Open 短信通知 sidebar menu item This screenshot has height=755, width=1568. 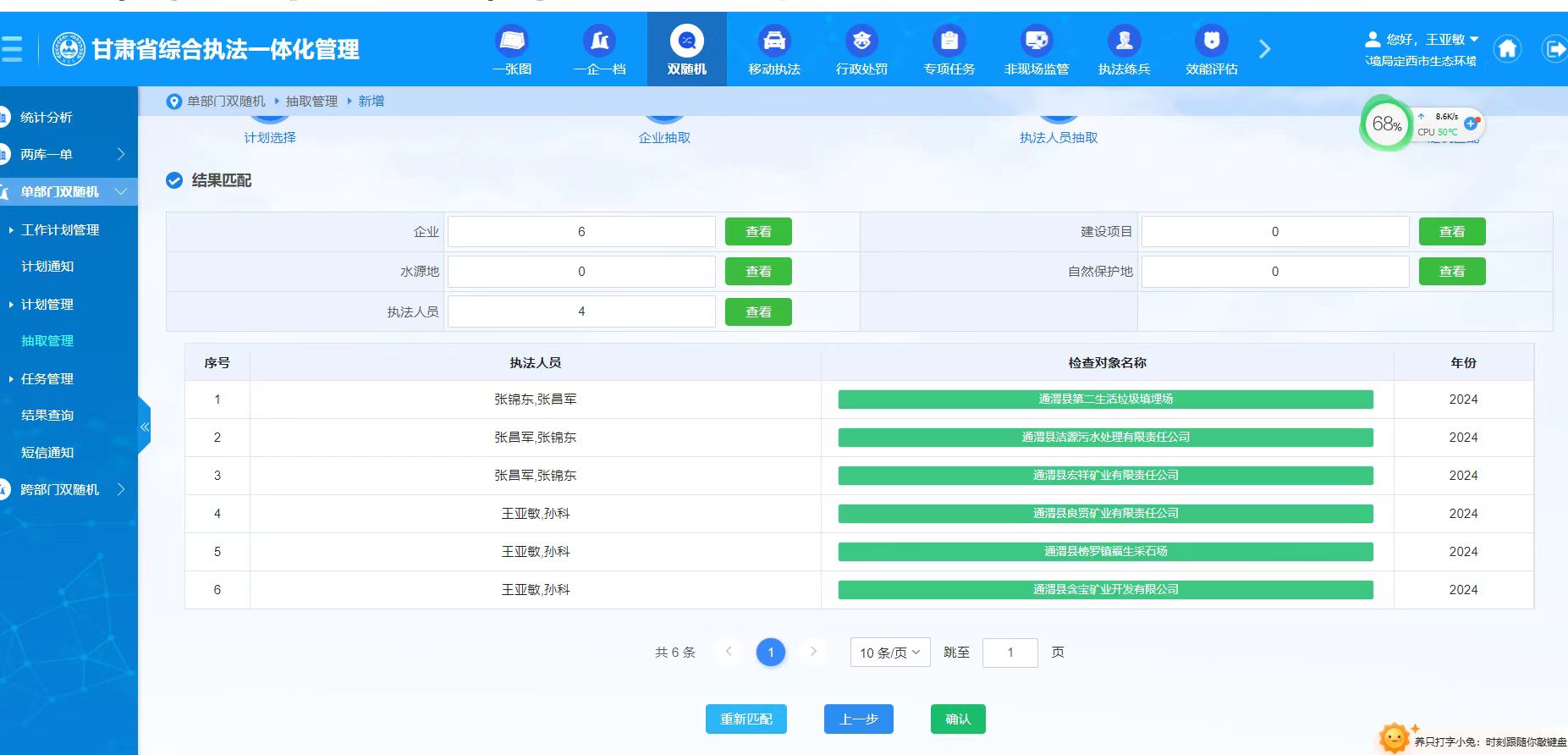tap(47, 453)
